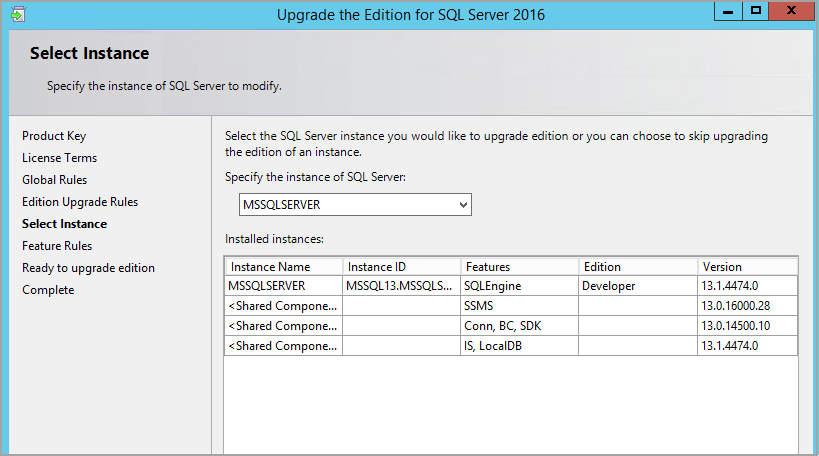Go to the Feature Rules step
Image resolution: width=819 pixels, height=456 pixels.
pyautogui.click(x=57, y=245)
